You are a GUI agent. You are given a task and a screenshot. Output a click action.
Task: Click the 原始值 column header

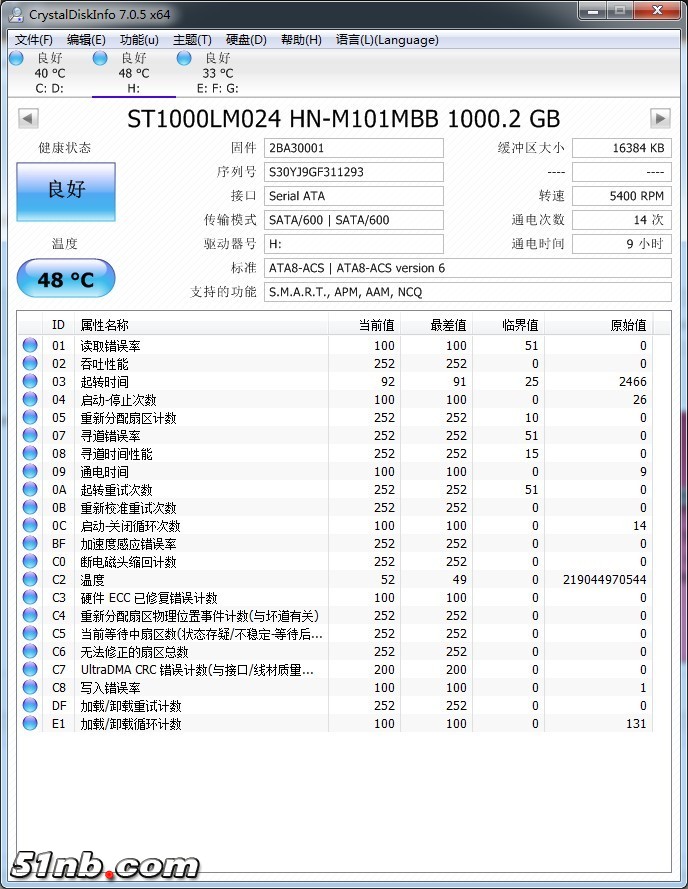pos(598,325)
